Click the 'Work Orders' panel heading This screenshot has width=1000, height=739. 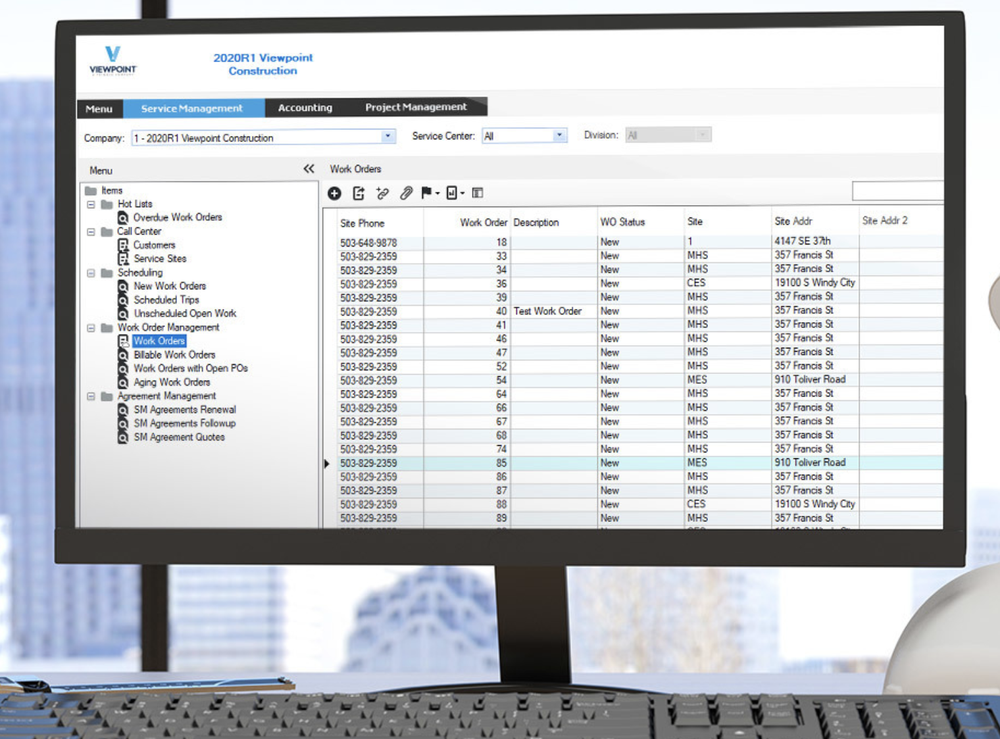355,169
